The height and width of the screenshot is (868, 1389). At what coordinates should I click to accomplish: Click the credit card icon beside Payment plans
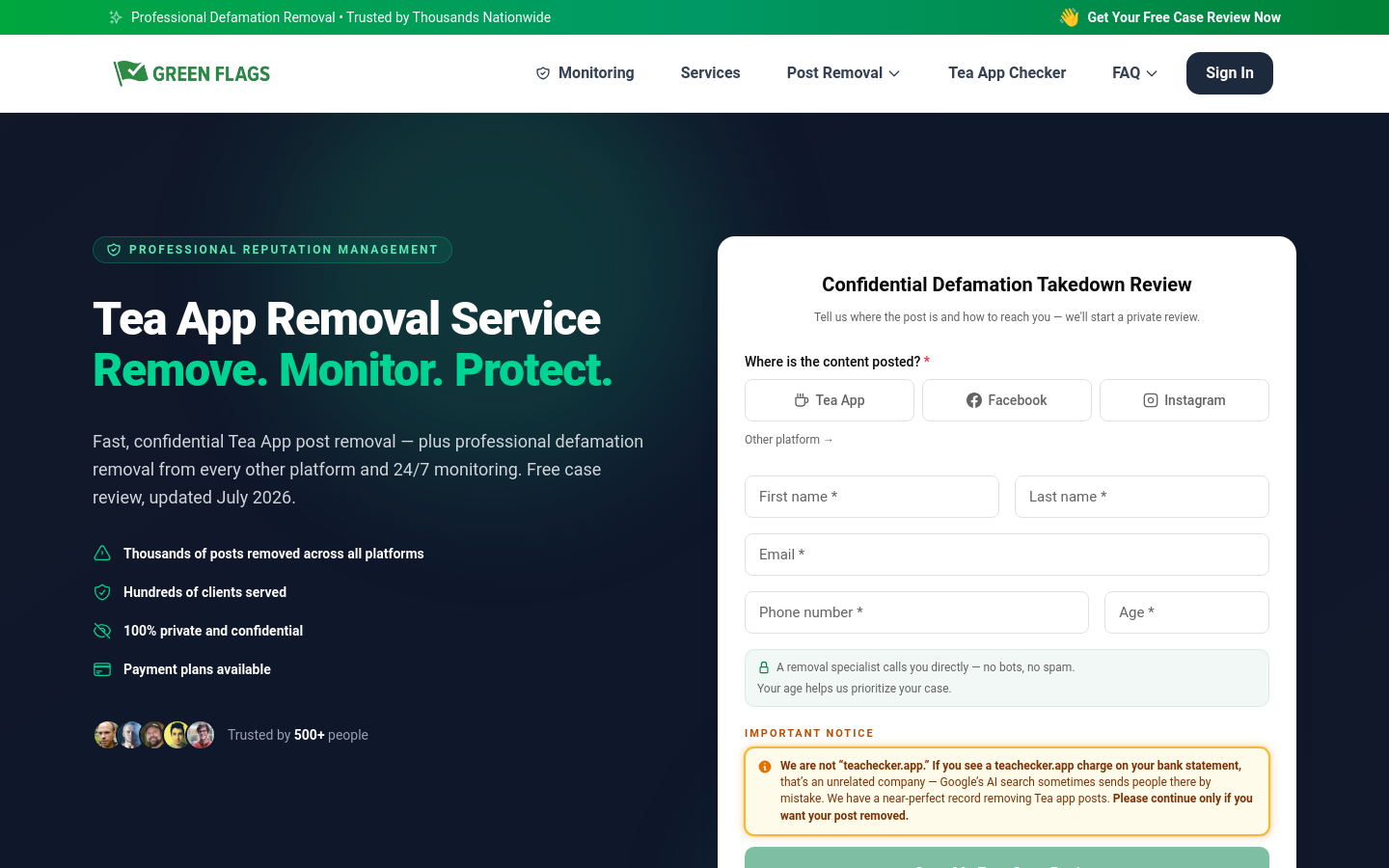click(102, 669)
